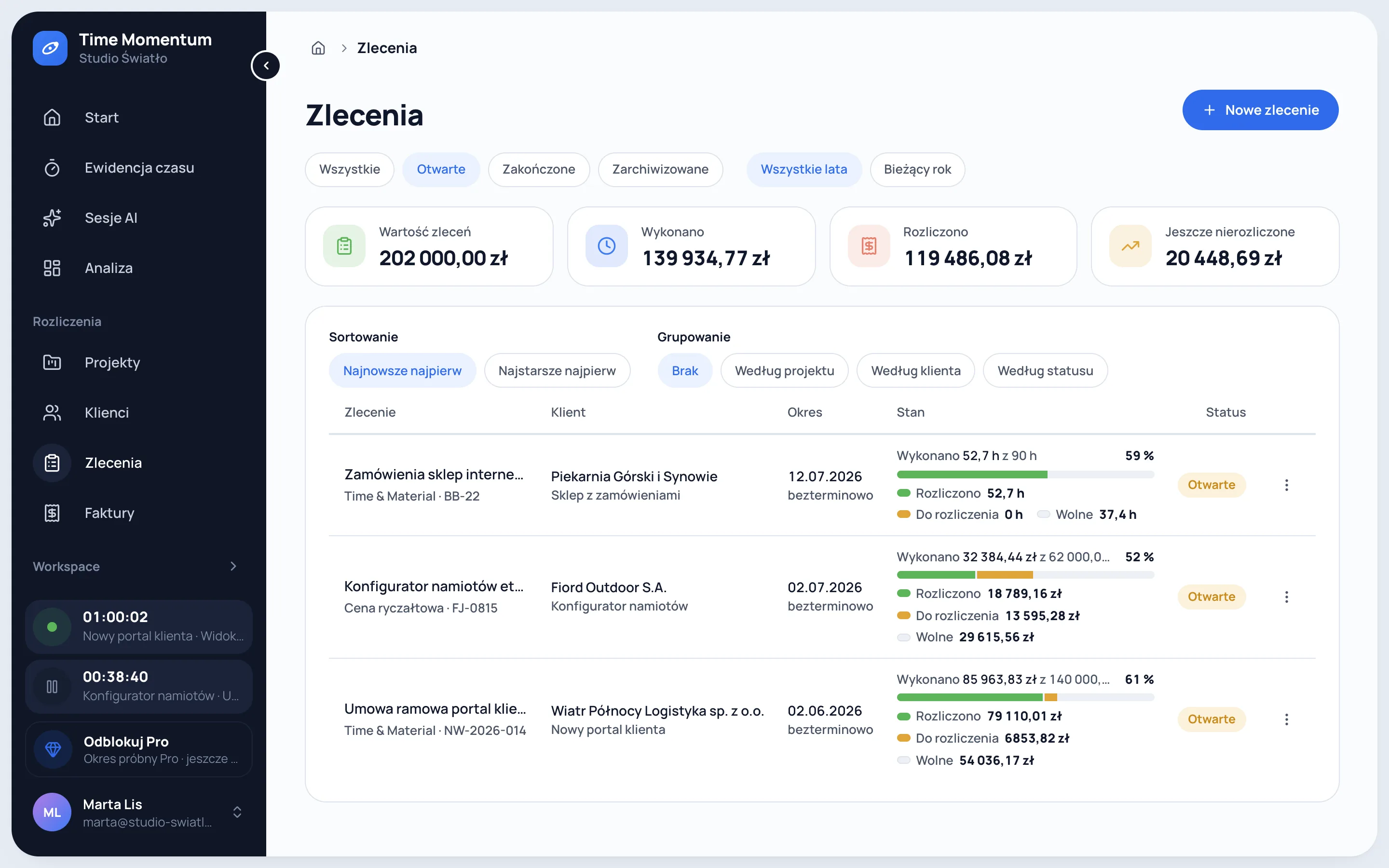Click the home breadcrumb icon
Viewport: 1389px width, 868px height.
pyautogui.click(x=318, y=48)
